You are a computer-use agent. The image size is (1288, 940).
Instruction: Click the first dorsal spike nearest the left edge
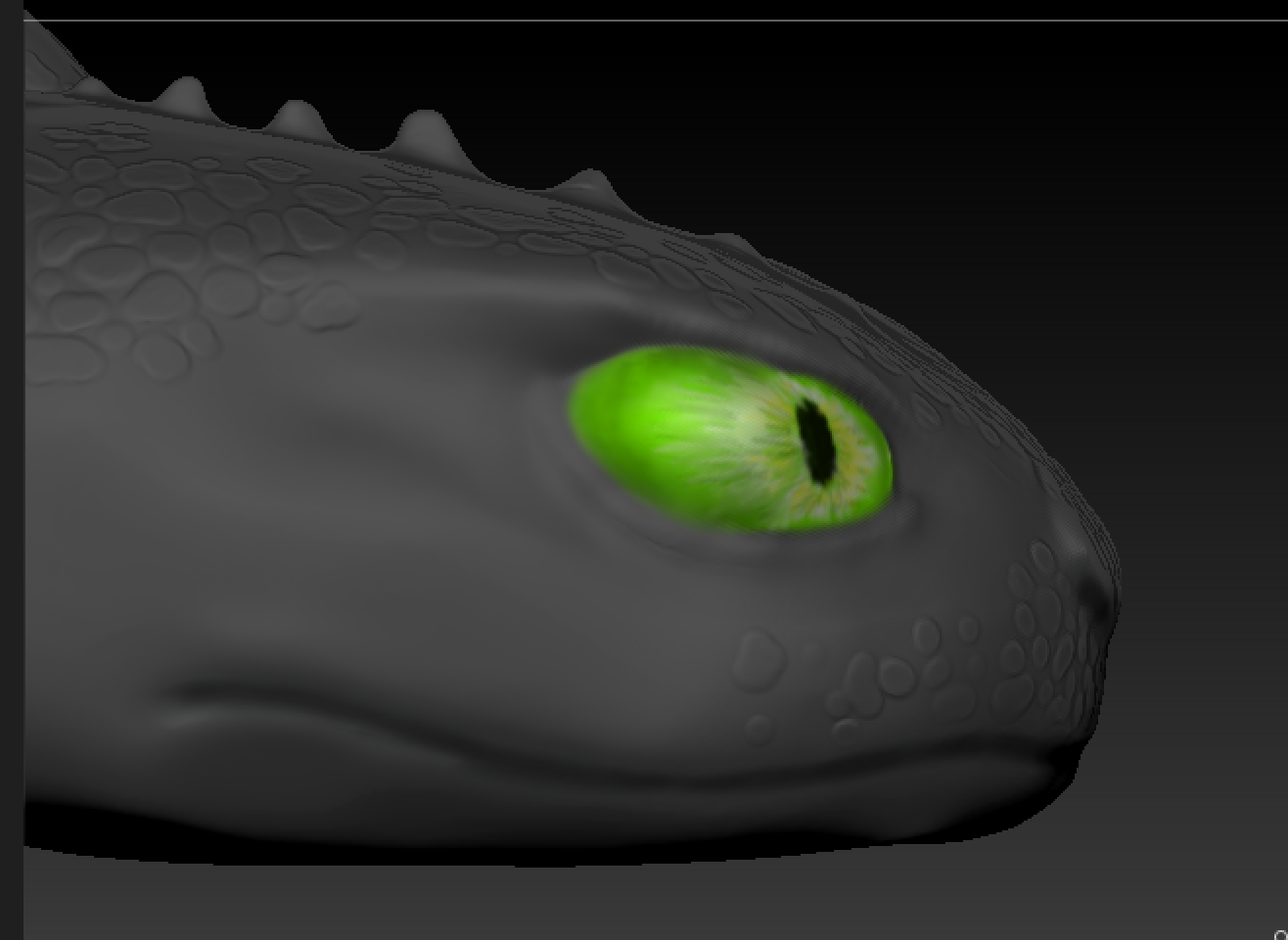[x=186, y=95]
